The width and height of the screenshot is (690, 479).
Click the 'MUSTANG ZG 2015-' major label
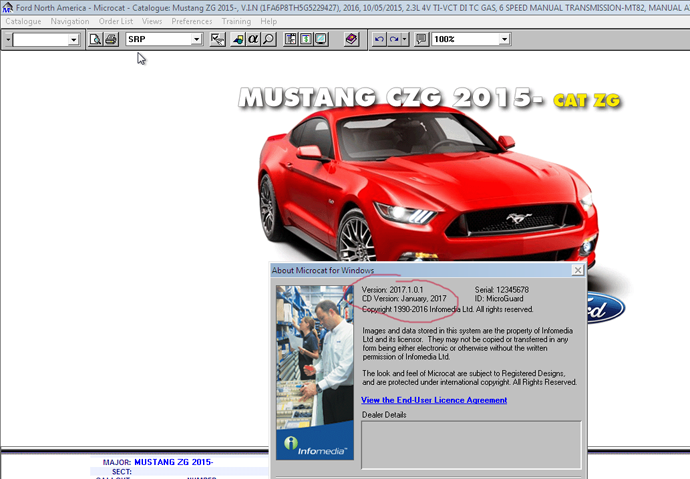[173, 462]
